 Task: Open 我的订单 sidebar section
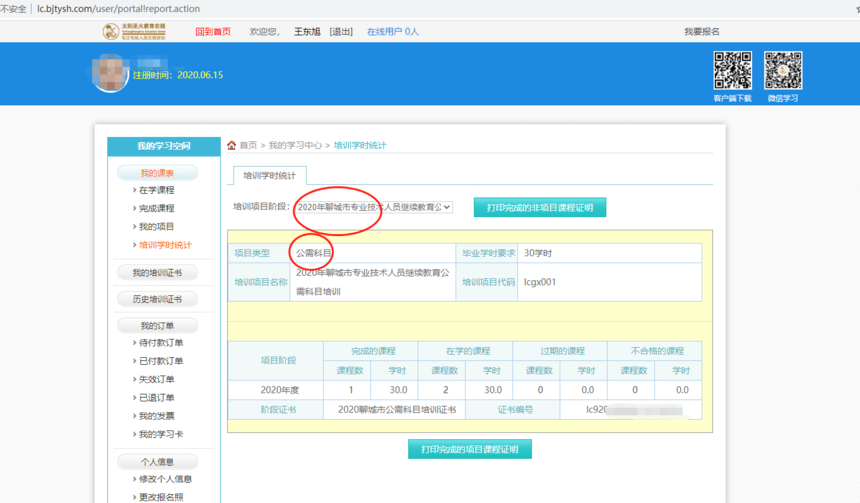pos(157,326)
